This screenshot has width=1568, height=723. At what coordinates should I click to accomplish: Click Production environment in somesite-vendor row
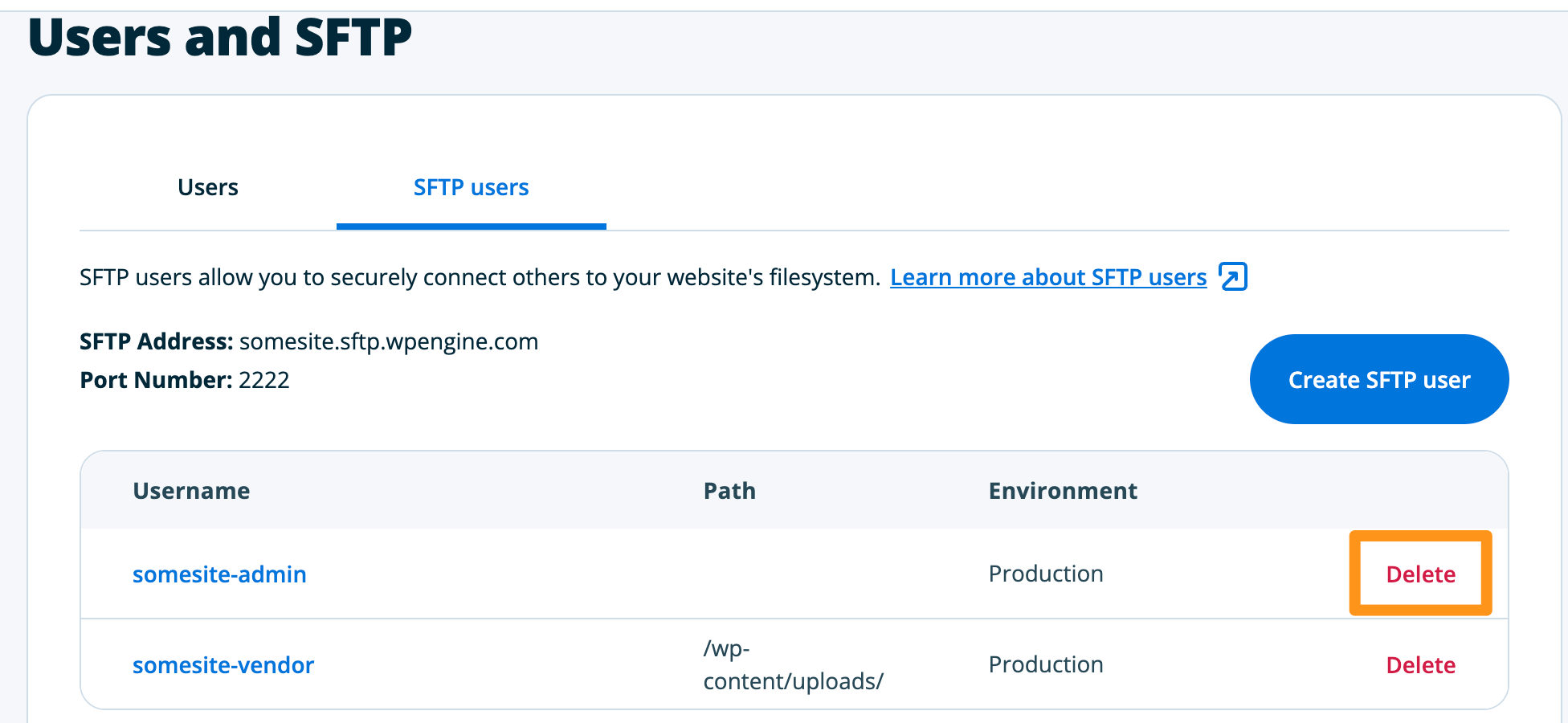point(1045,664)
